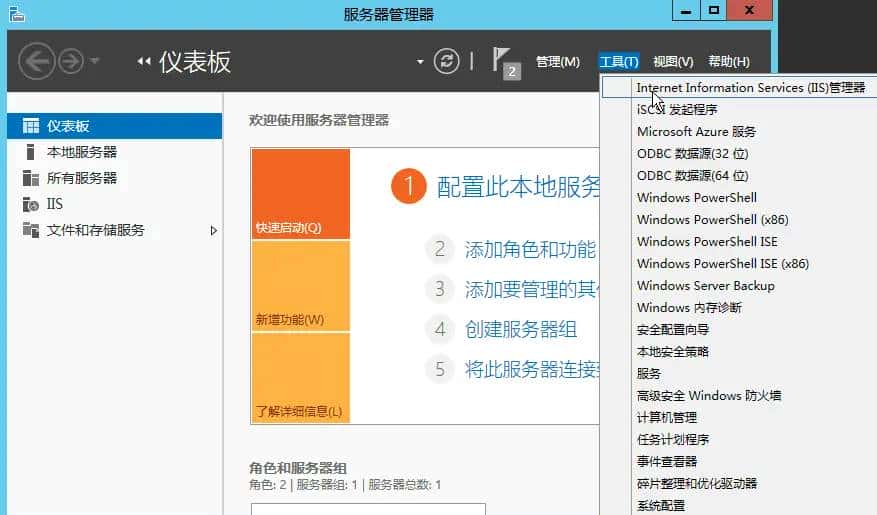Open the notifications flag icon
This screenshot has height=515, width=877.
click(506, 63)
